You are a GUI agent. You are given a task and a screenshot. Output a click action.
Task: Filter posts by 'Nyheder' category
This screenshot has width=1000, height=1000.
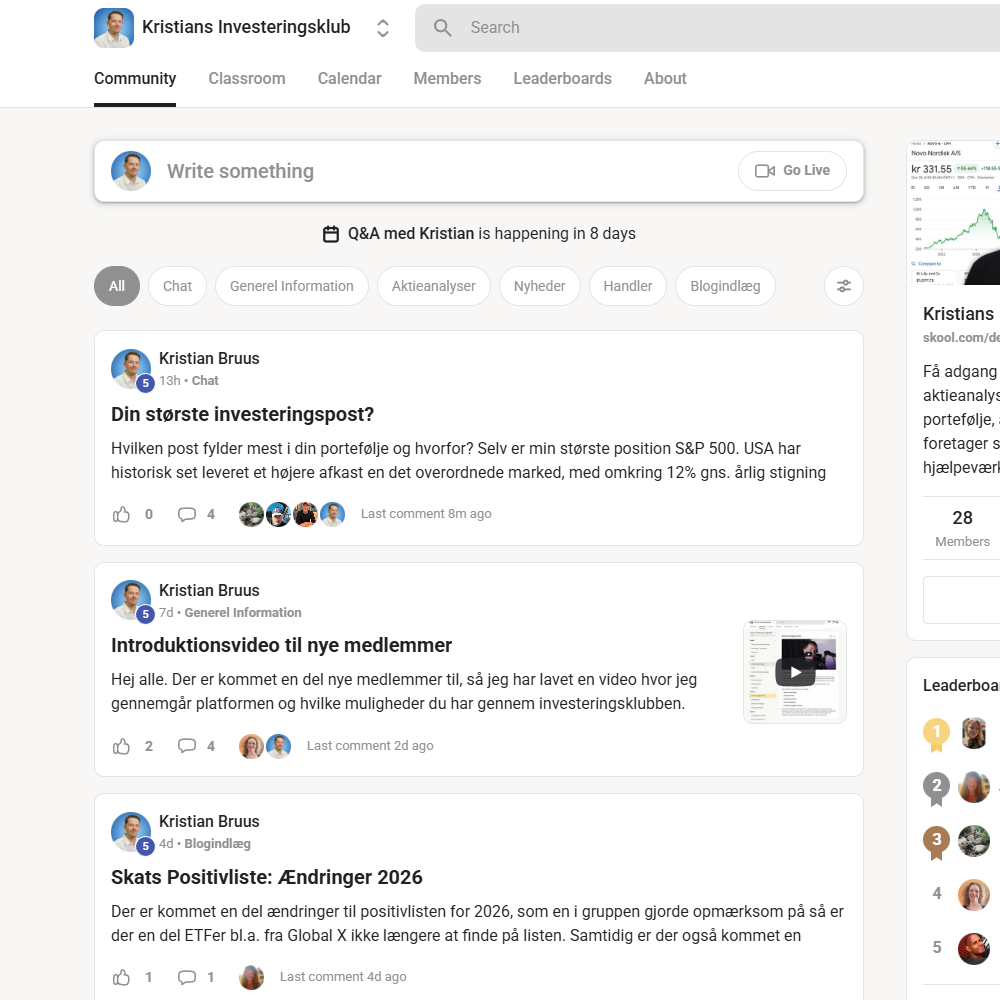(540, 286)
